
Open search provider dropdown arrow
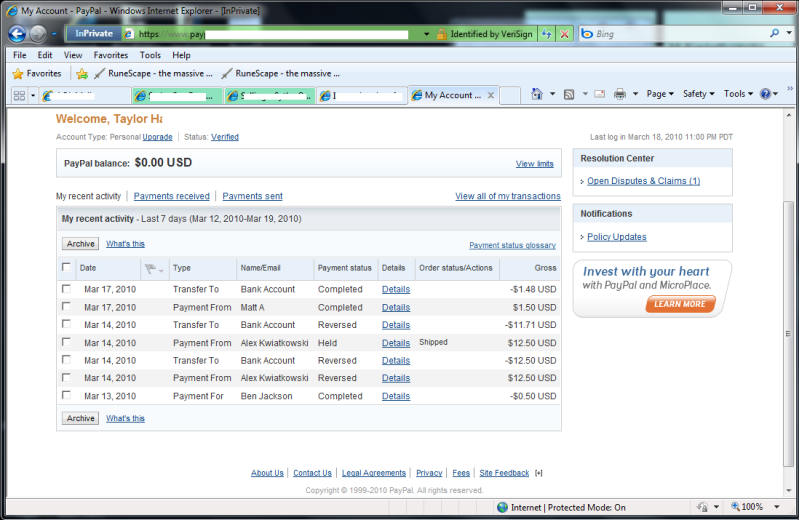789,33
